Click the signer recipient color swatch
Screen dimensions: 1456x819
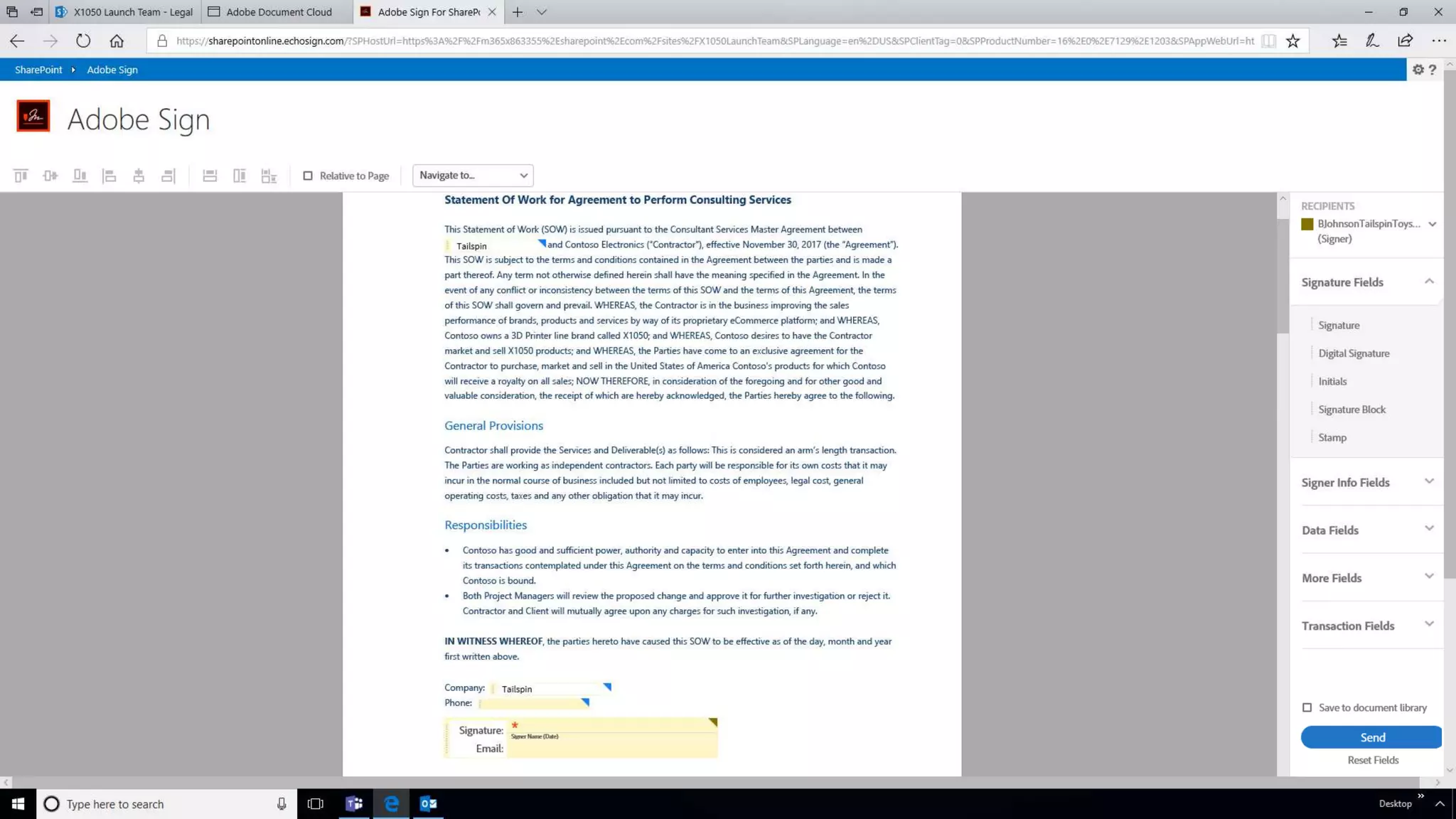[x=1307, y=224]
